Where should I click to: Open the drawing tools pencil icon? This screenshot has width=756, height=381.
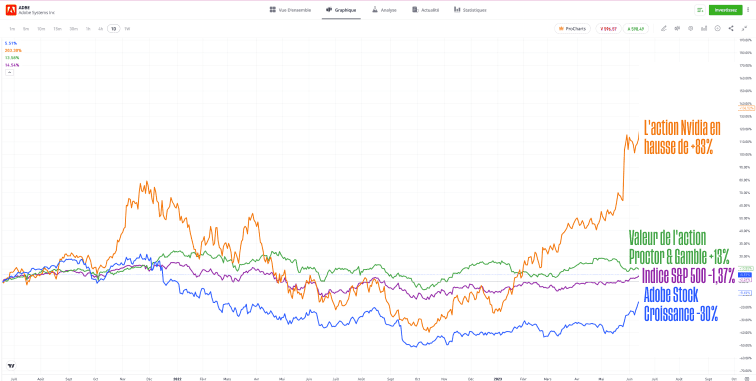click(x=664, y=28)
